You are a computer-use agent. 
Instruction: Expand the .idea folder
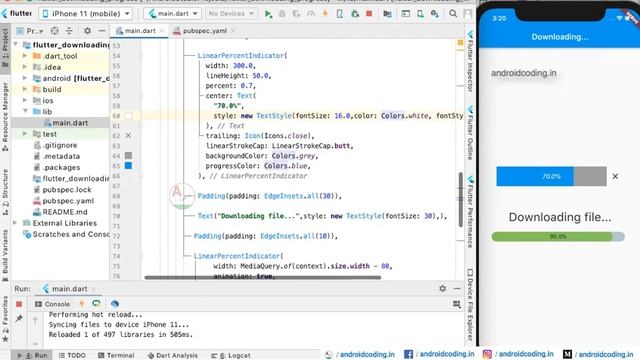tap(24, 67)
